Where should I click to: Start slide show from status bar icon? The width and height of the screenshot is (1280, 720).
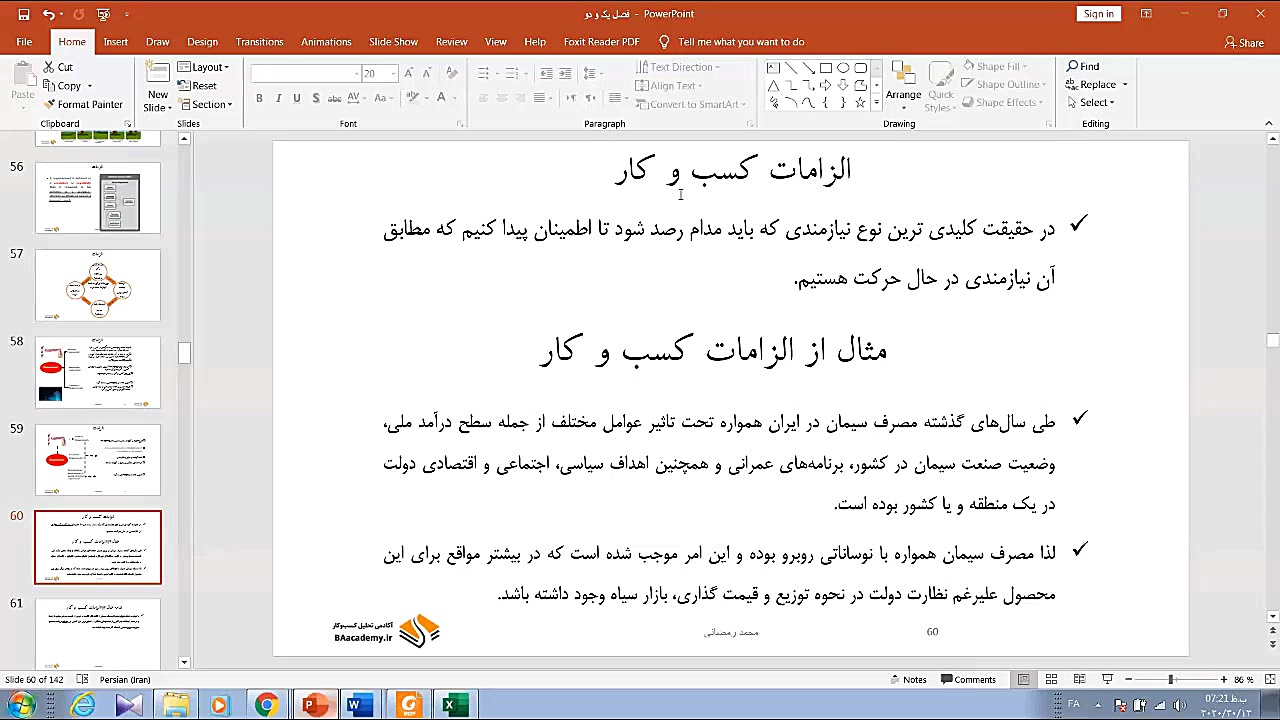click(1107, 680)
